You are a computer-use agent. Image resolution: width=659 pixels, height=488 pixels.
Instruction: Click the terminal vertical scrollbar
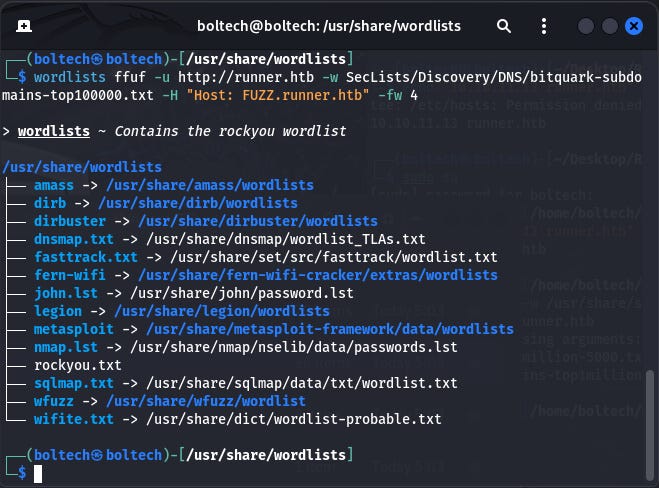tap(650, 424)
